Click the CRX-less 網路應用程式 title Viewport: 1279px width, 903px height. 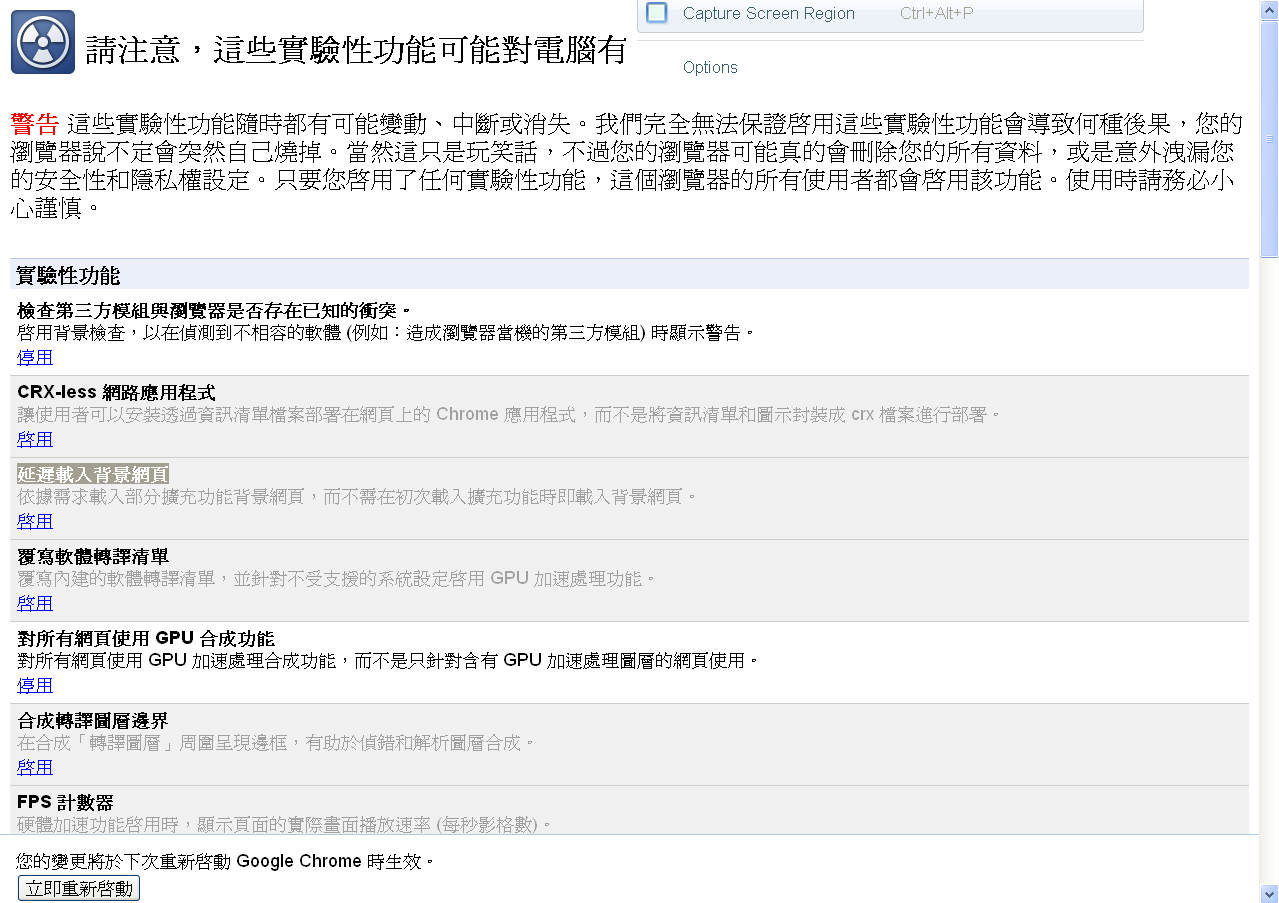[x=116, y=392]
